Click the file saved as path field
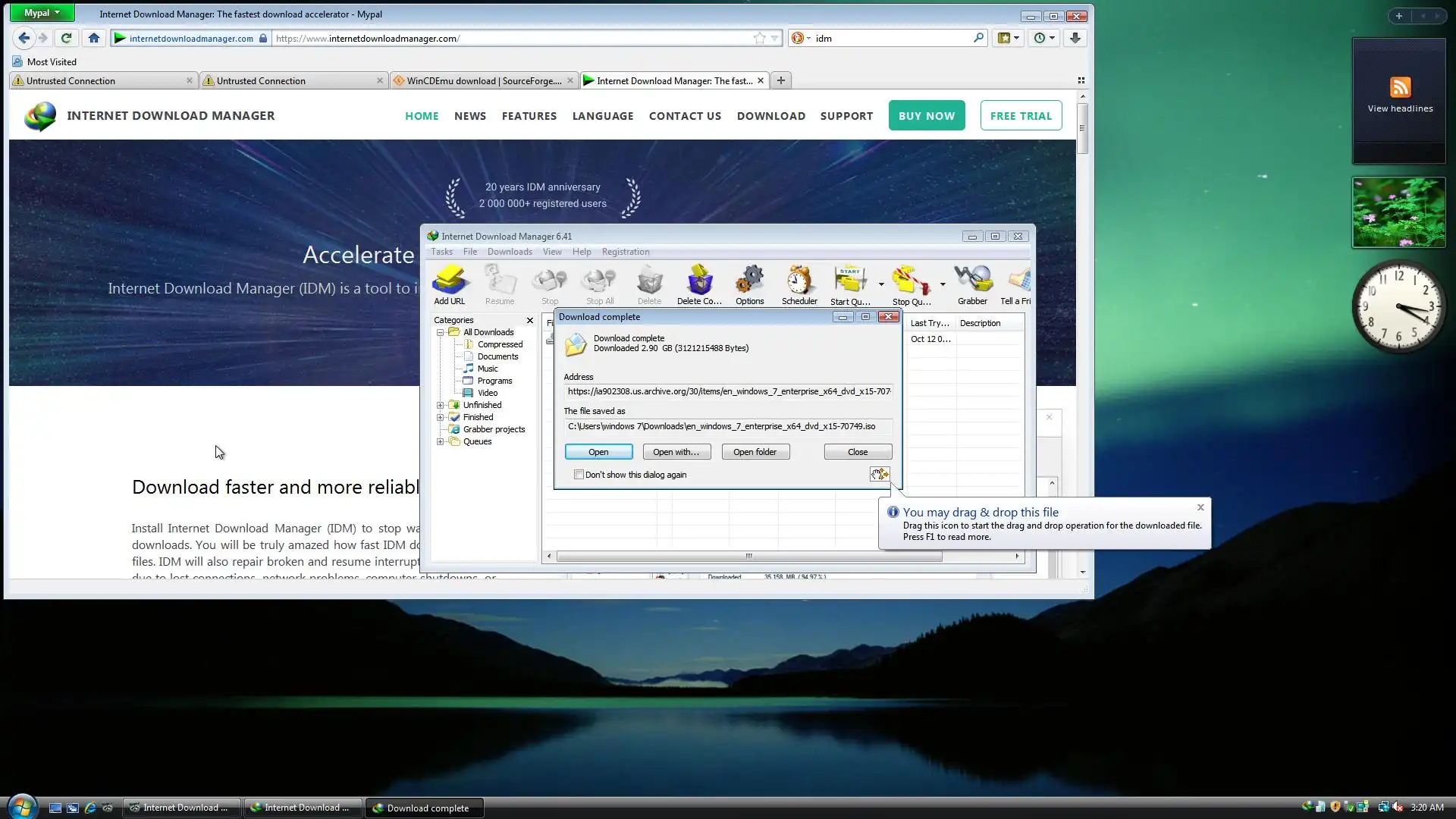Viewport: 1456px width, 819px height. 727,426
